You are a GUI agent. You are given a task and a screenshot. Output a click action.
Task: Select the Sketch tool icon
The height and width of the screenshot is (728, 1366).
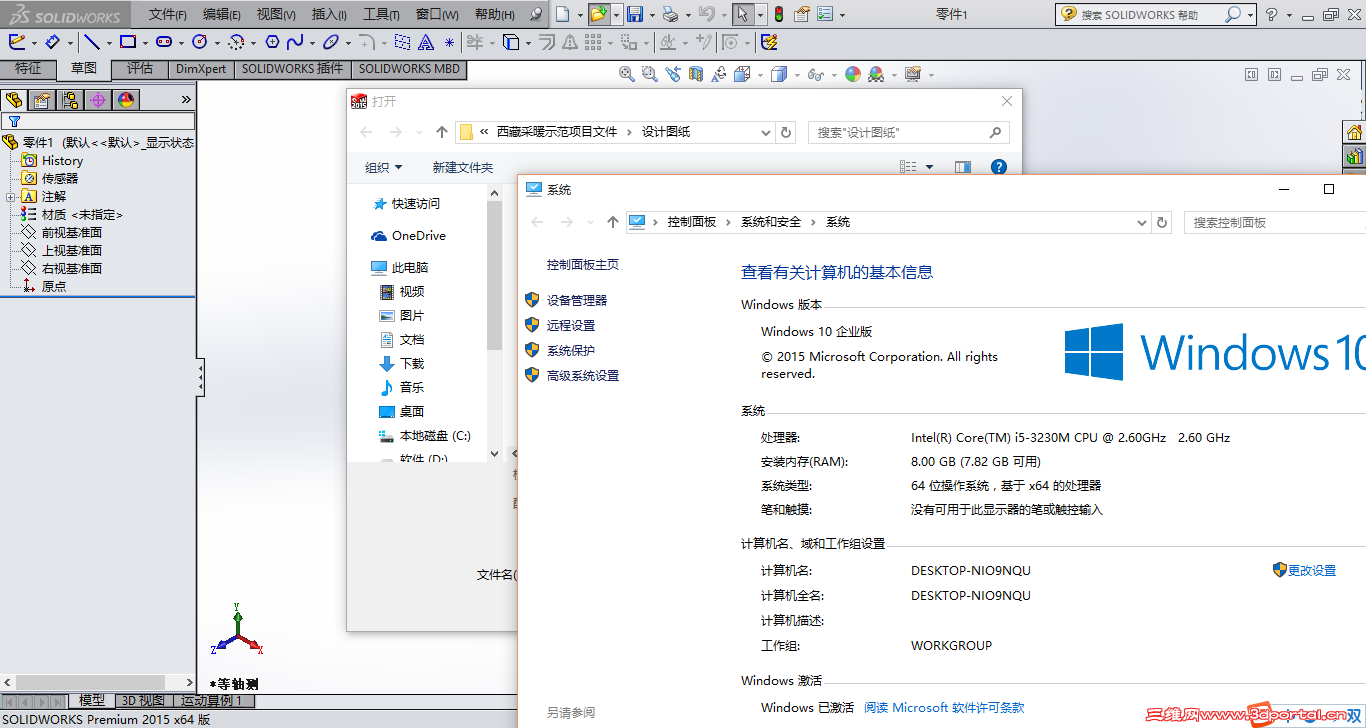17,42
